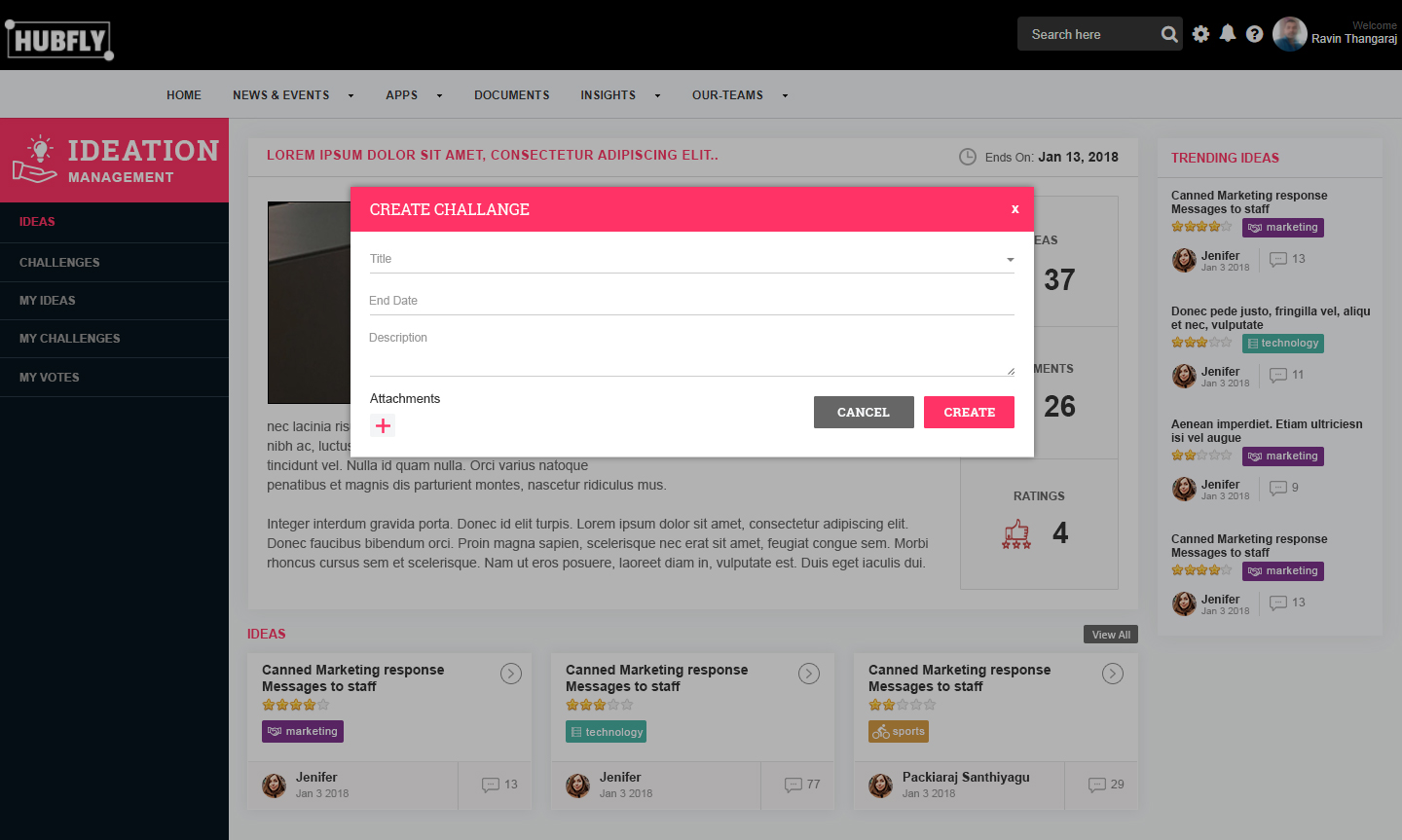Click the View All button
Screen dimensions: 1402x840
[x=1111, y=635]
